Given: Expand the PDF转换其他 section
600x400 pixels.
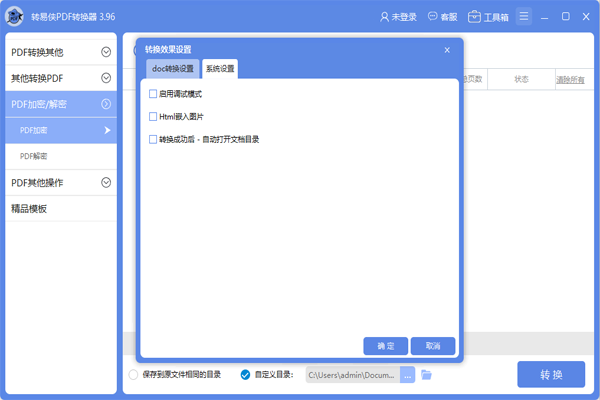Looking at the screenshot, I should [106, 52].
